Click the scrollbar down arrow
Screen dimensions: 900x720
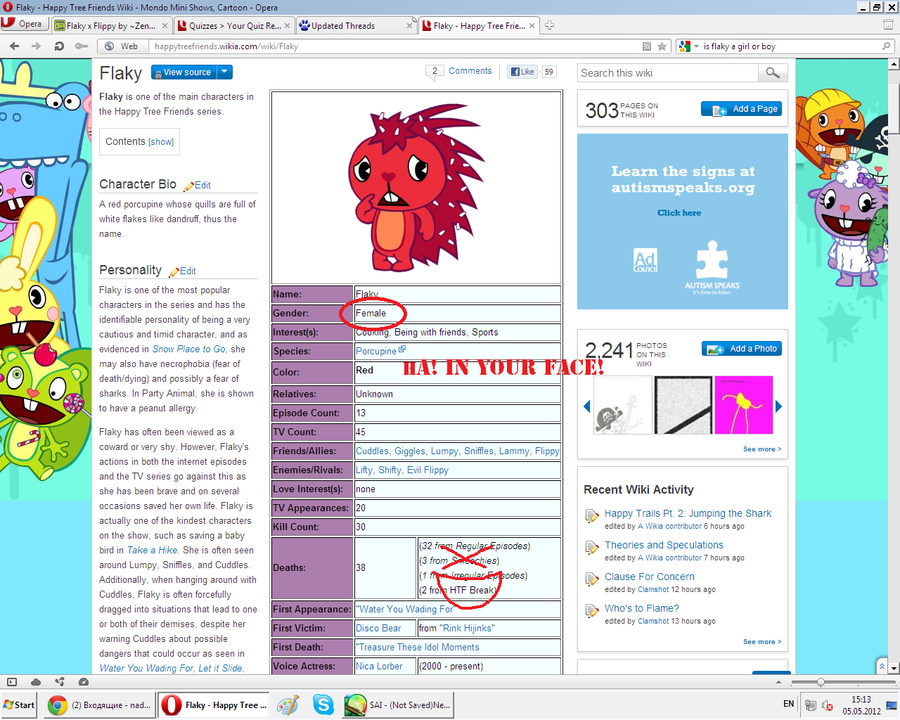(x=894, y=668)
